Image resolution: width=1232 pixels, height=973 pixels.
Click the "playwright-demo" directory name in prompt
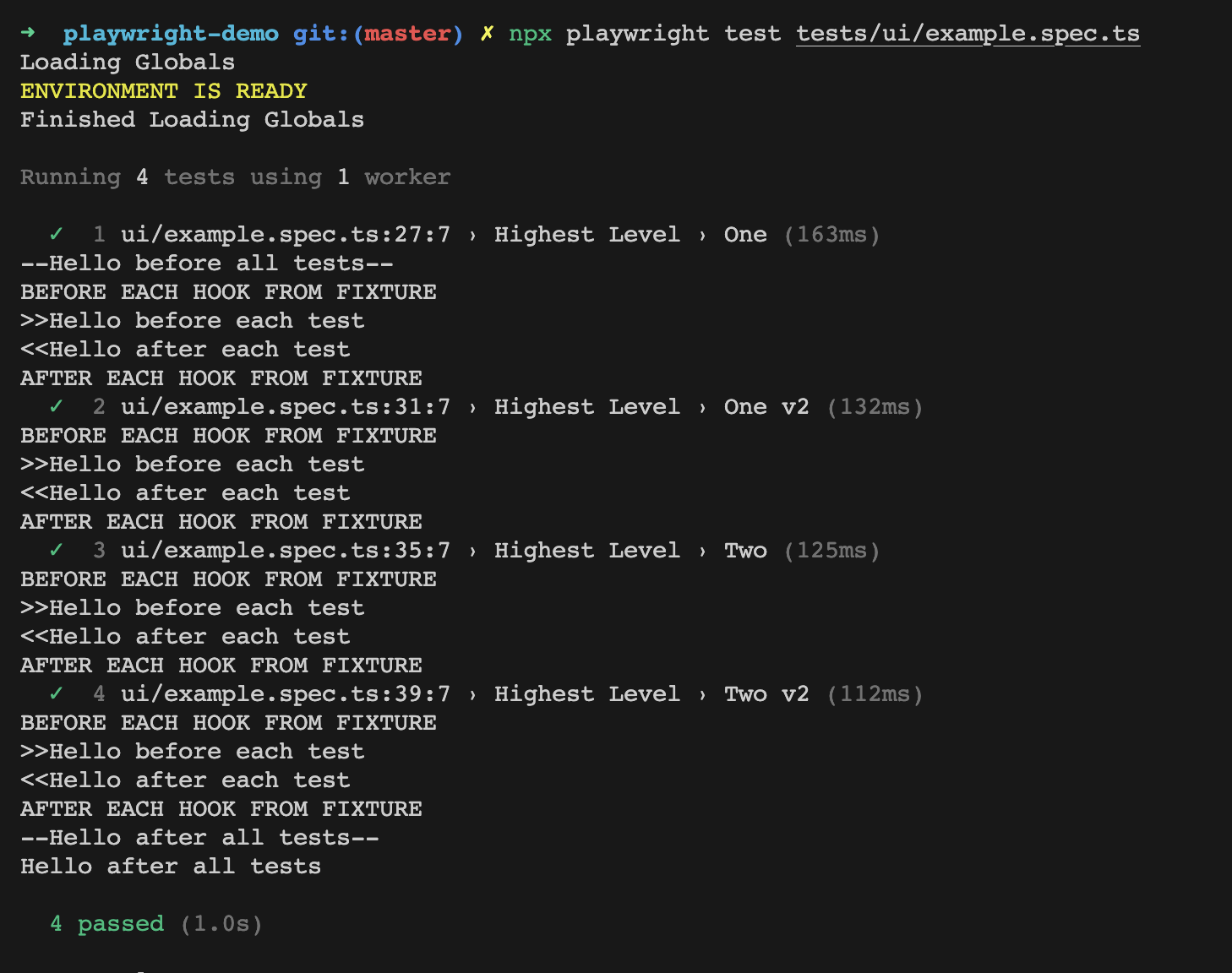(171, 33)
